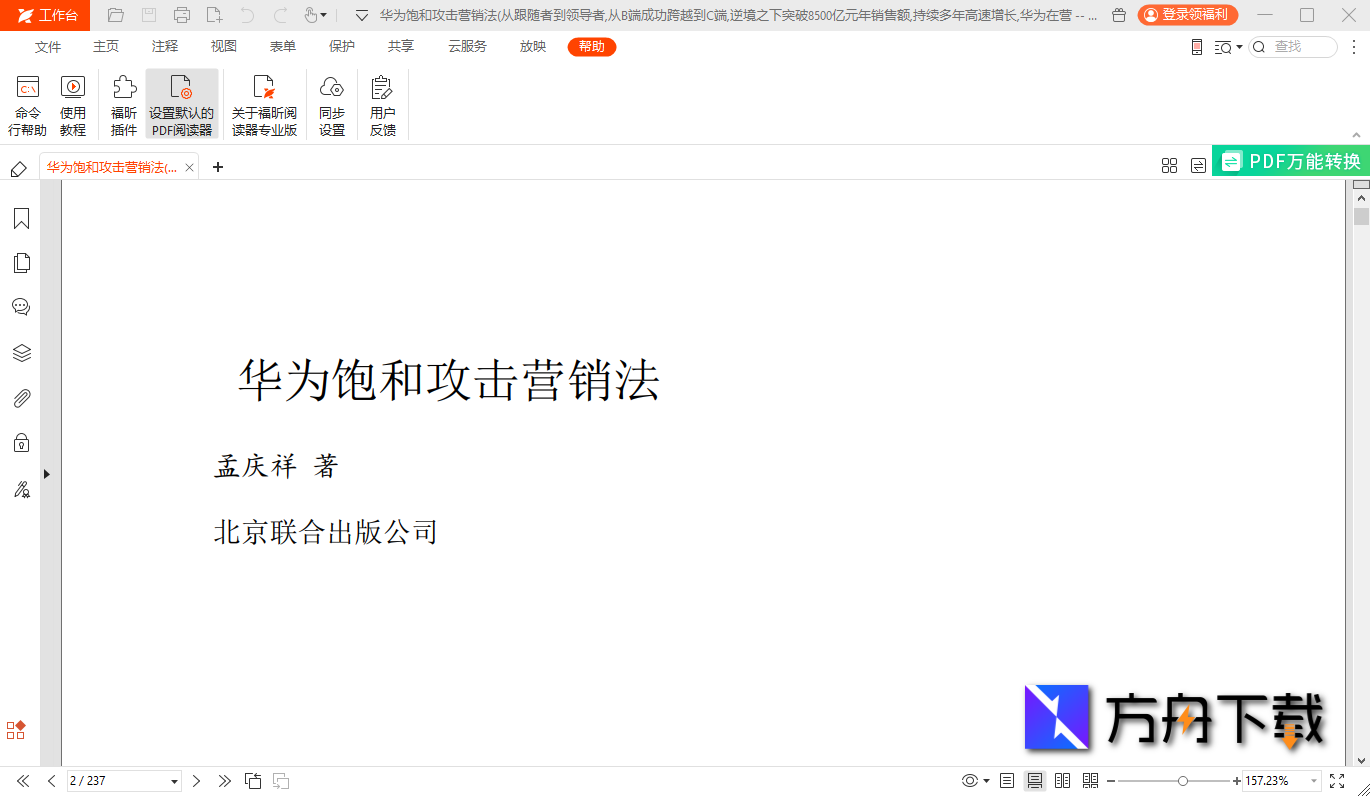Enable continuous page view mode
The width and height of the screenshot is (1370, 796).
point(1035,781)
